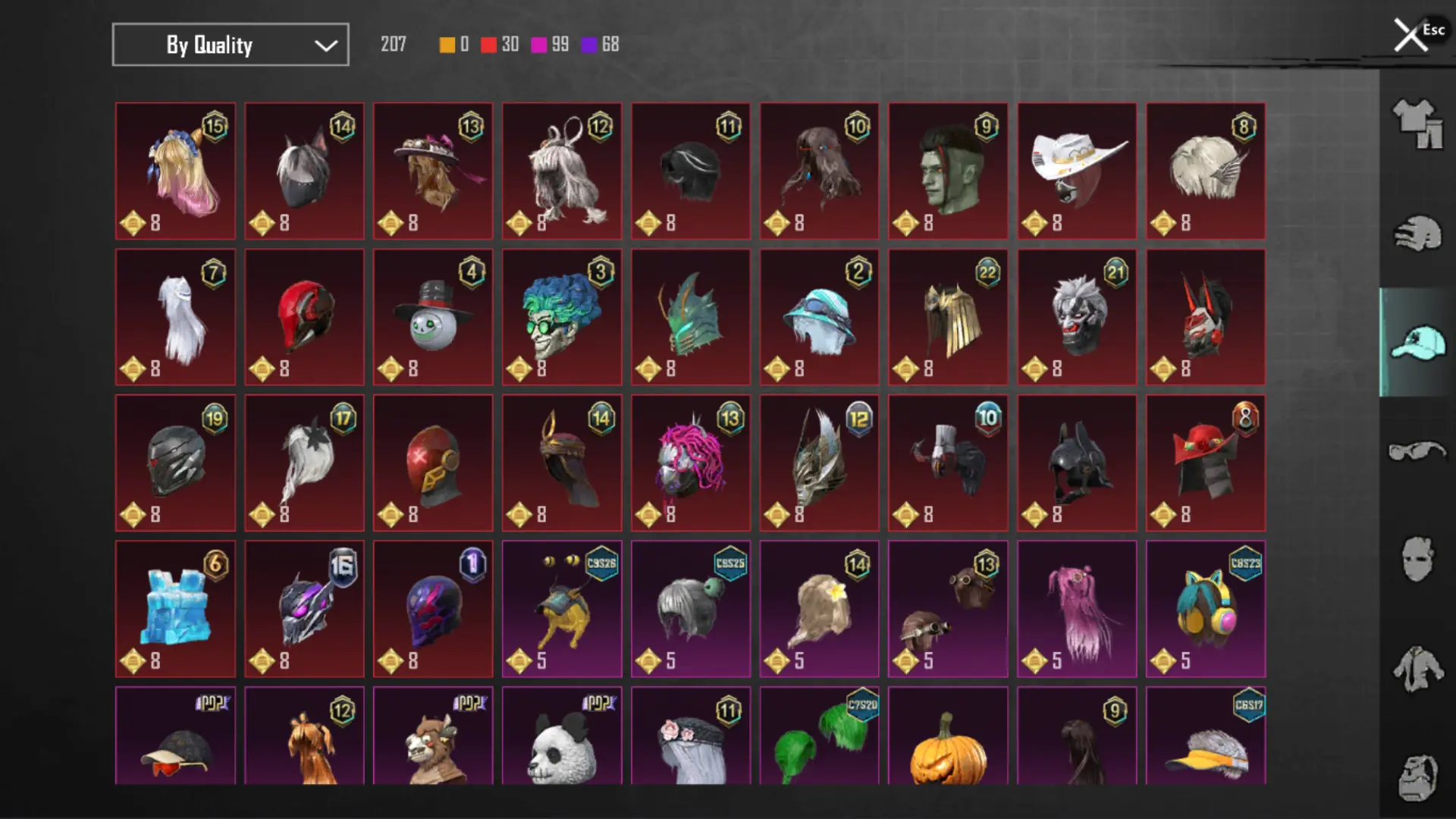1456x819 pixels.
Task: Select the gloves category icon
Action: pos(1417,233)
